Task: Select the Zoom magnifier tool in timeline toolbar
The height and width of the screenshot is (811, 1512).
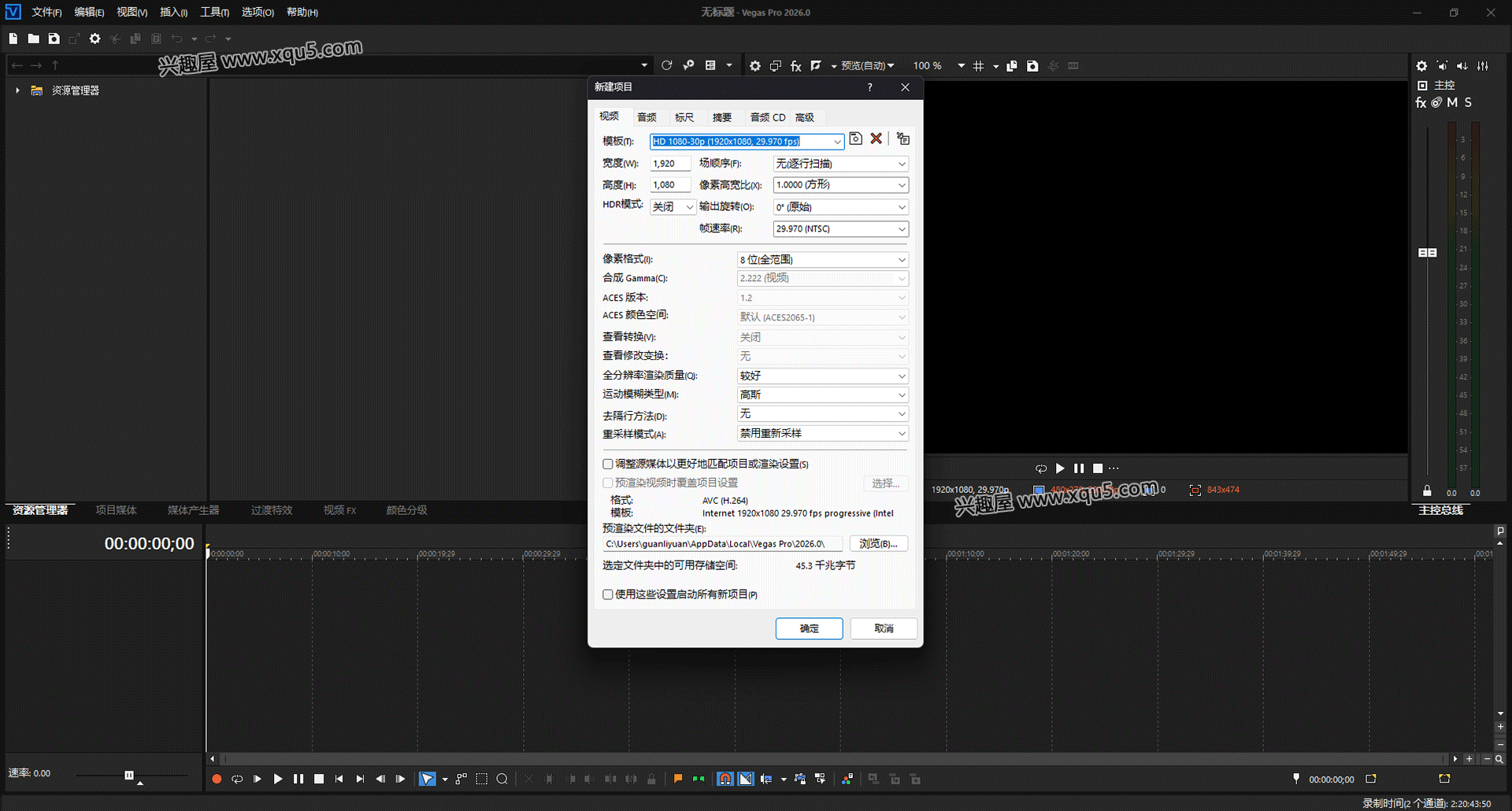Action: (502, 780)
